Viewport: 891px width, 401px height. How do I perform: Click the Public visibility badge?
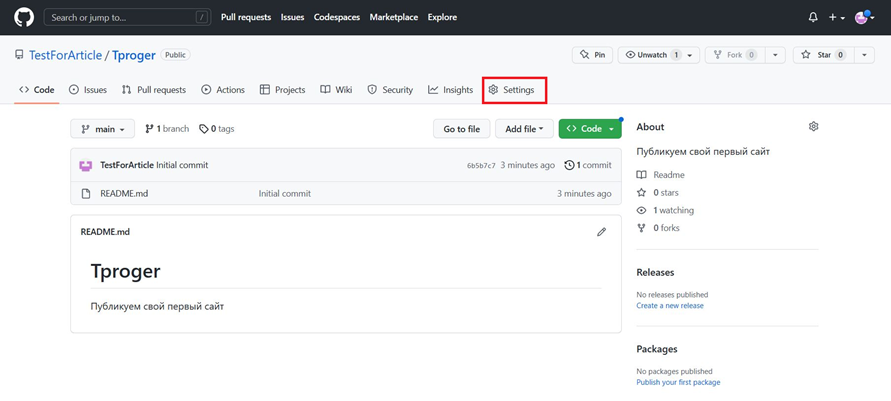pyautogui.click(x=176, y=55)
